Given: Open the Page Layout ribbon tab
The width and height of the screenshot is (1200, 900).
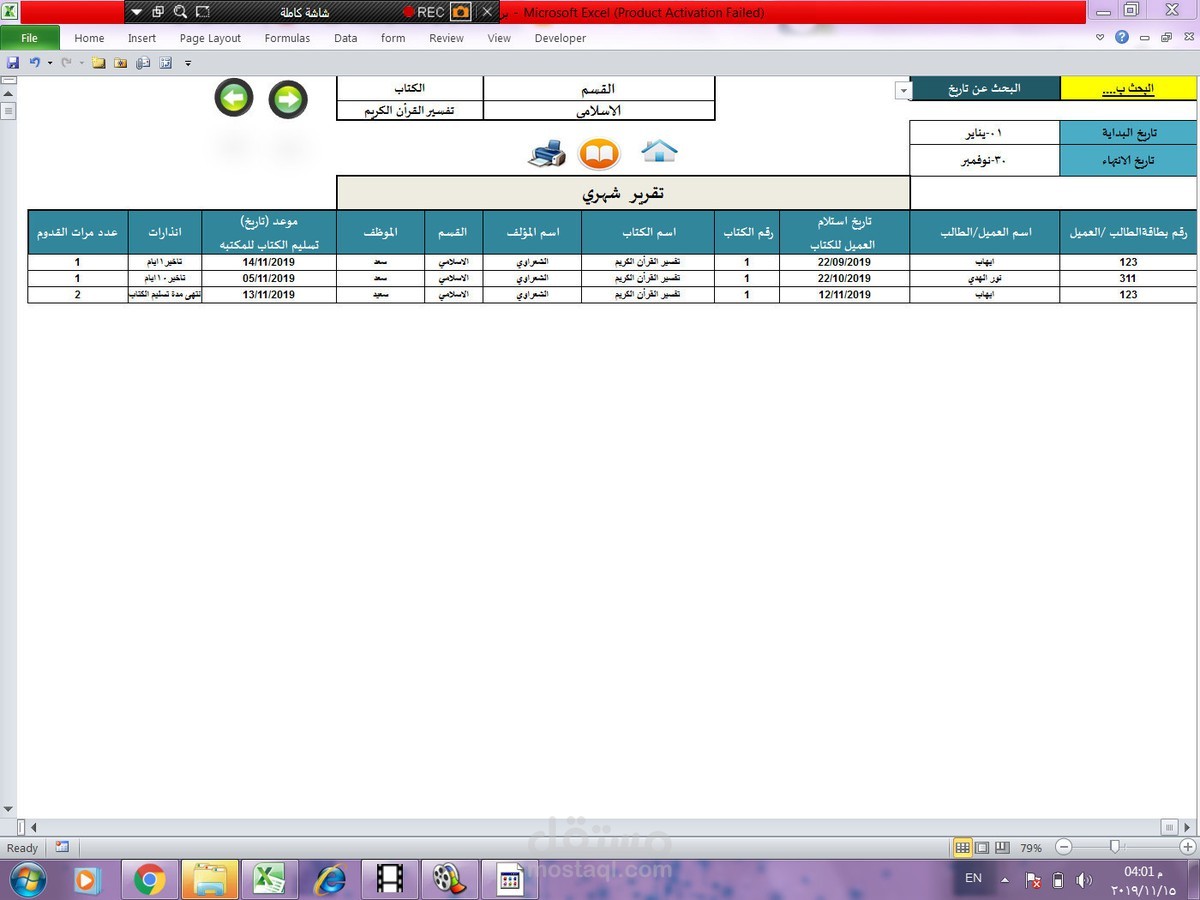Looking at the screenshot, I should [x=210, y=38].
